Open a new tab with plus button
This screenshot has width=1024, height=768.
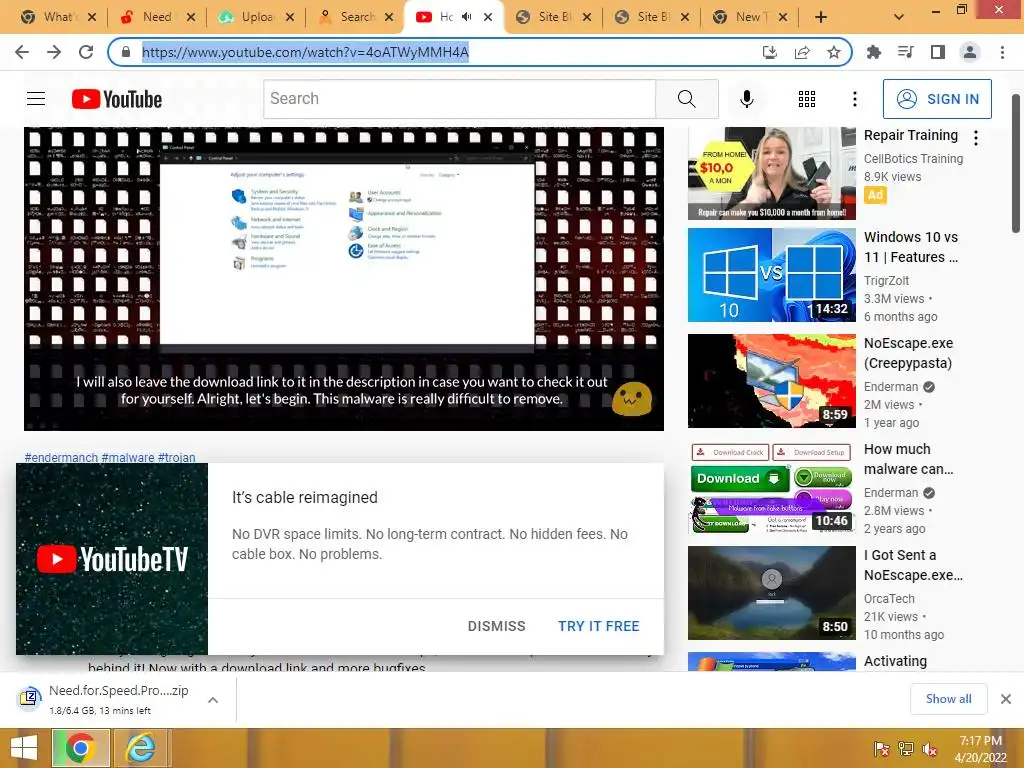[x=821, y=17]
